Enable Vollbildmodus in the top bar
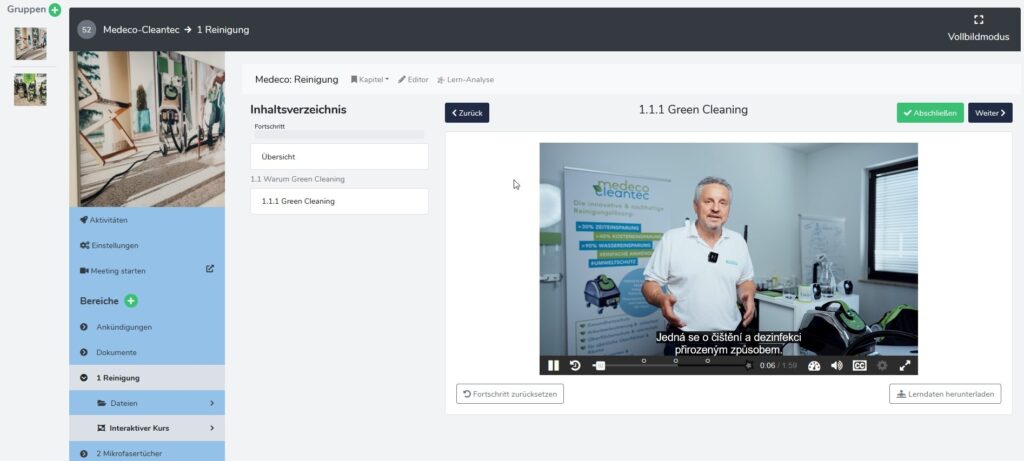The height and width of the screenshot is (461, 1024). click(x=978, y=29)
